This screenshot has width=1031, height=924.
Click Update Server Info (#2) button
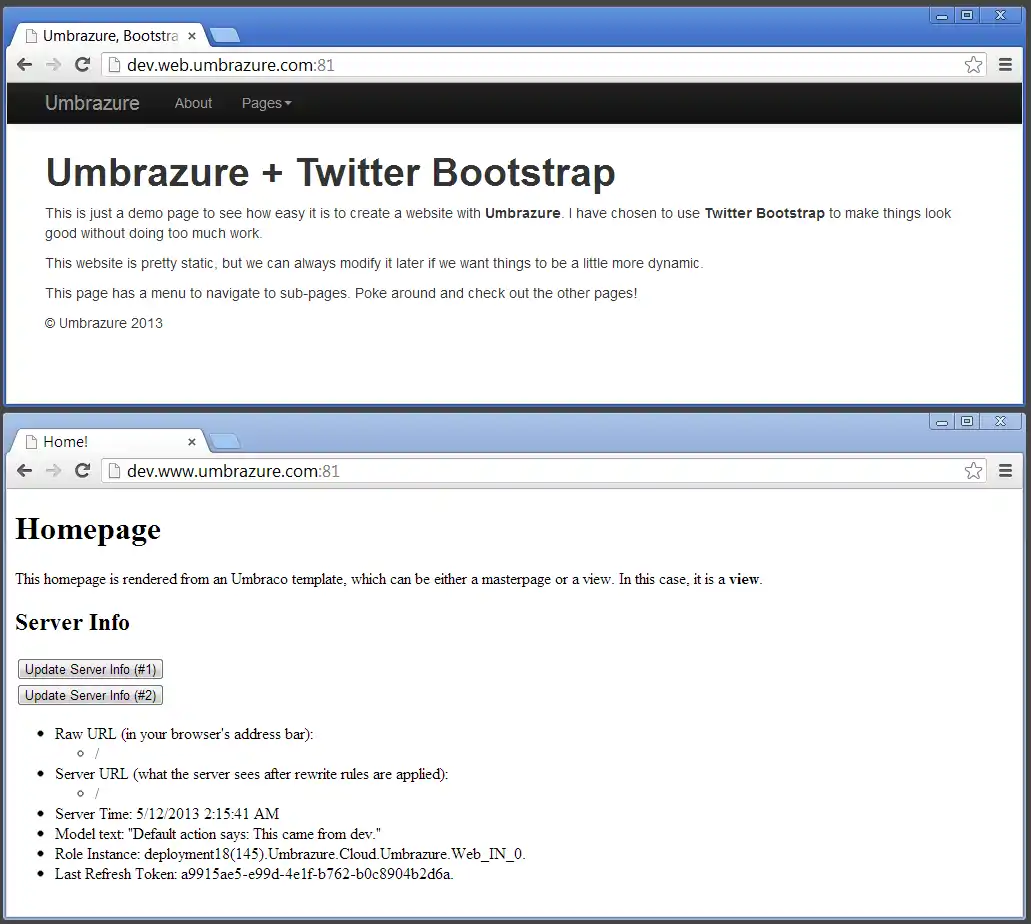90,696
